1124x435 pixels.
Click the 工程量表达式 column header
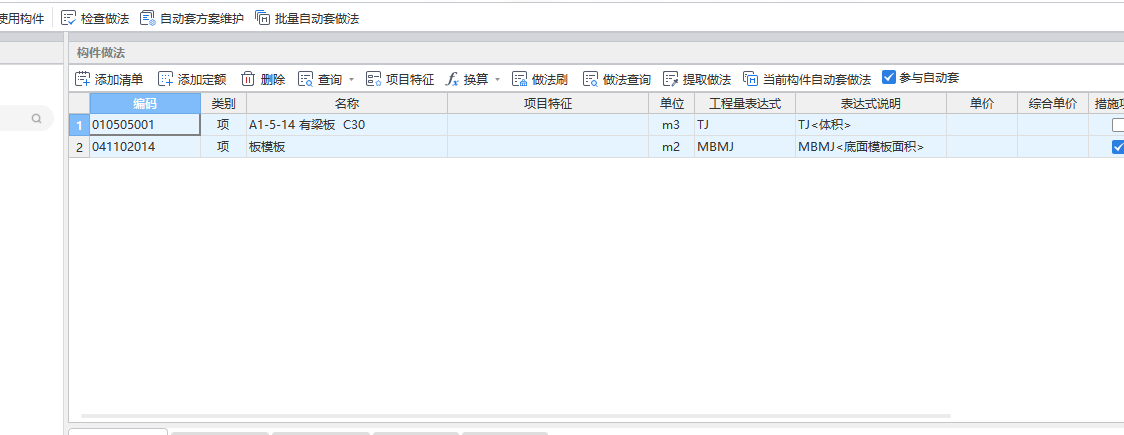click(745, 103)
